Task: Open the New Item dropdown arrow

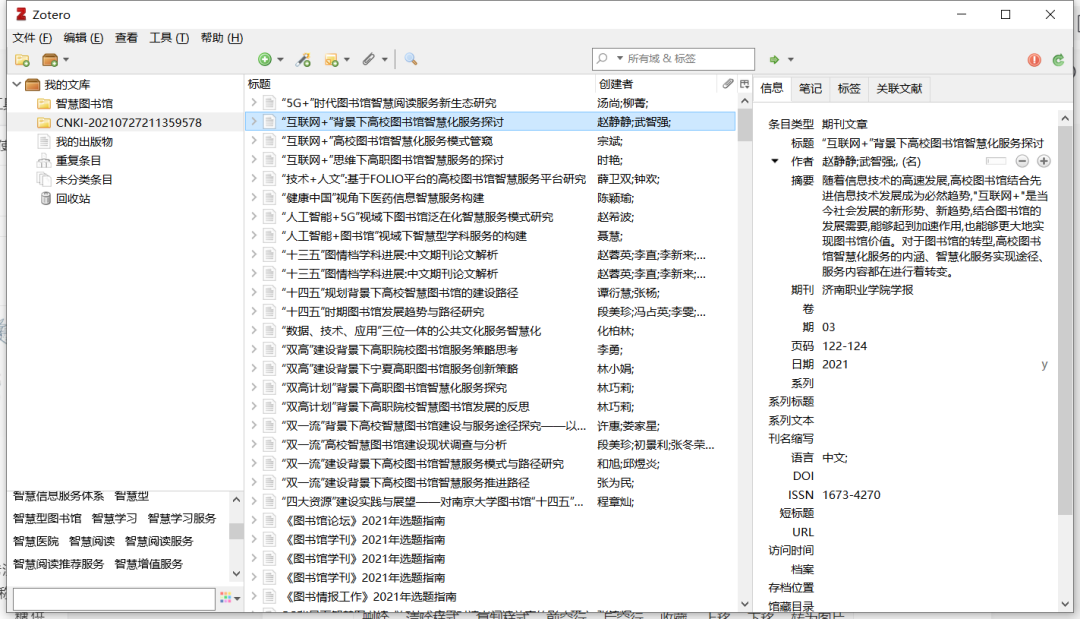Action: (280, 60)
